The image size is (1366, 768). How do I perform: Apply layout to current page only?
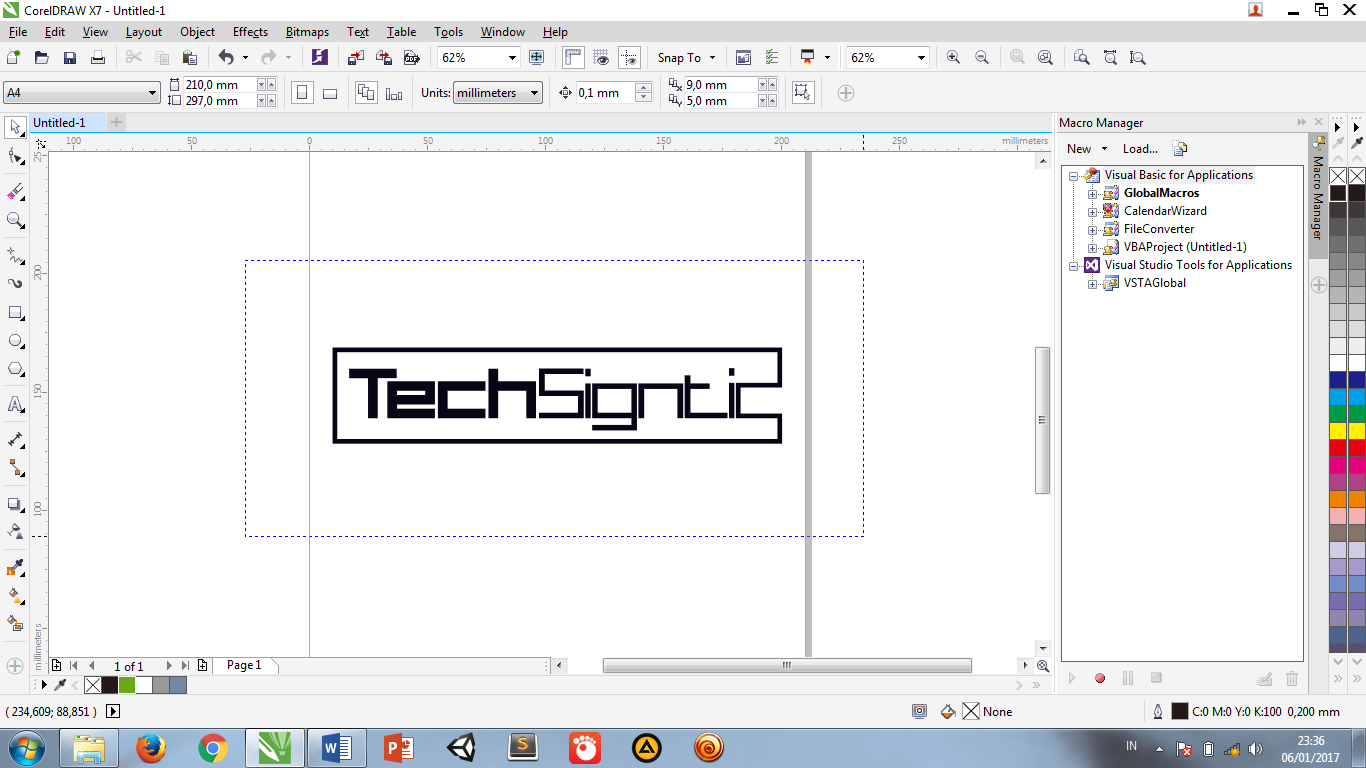coord(394,93)
